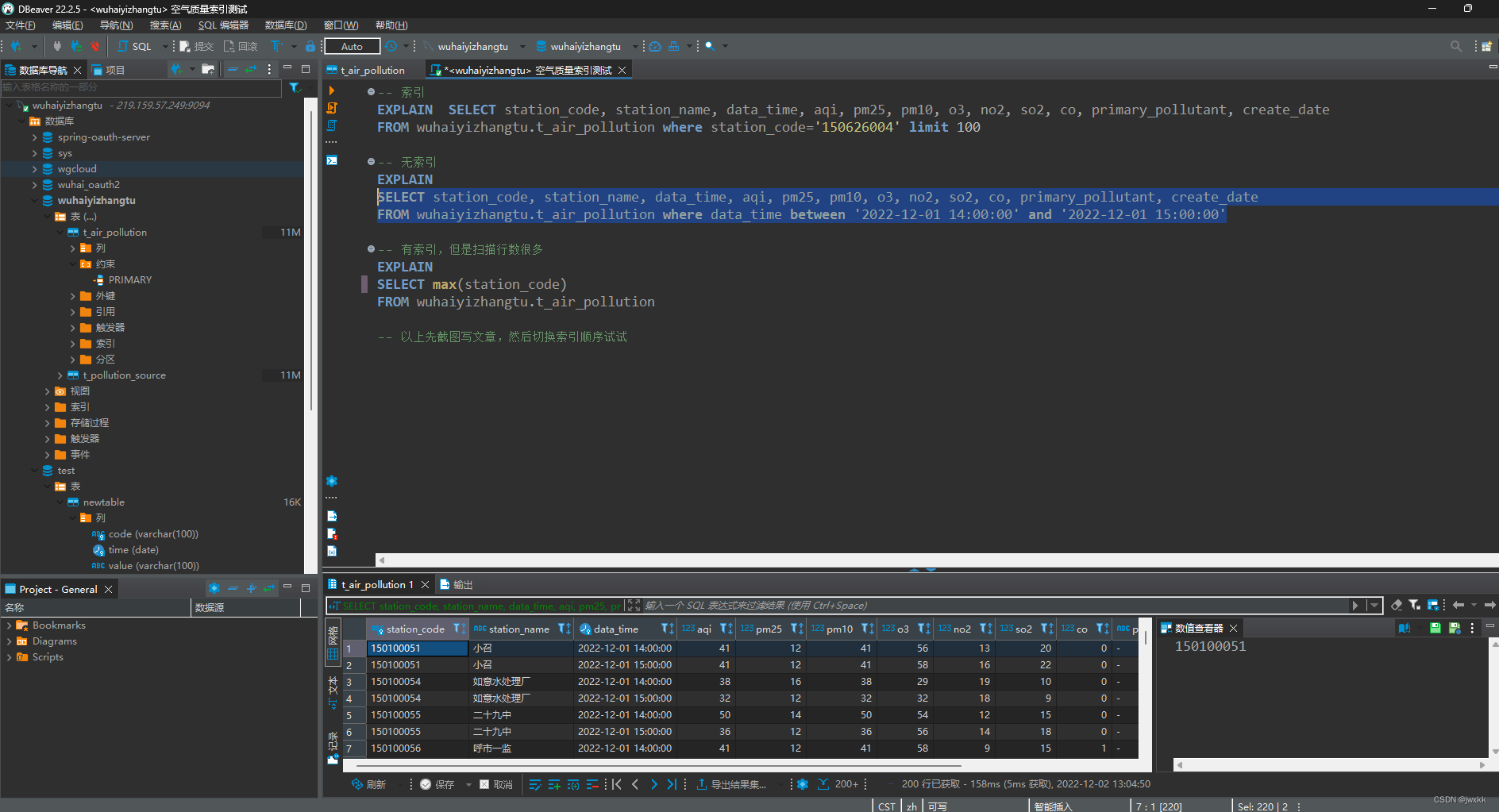
Task: Go to the next row of results
Action: pos(653,784)
